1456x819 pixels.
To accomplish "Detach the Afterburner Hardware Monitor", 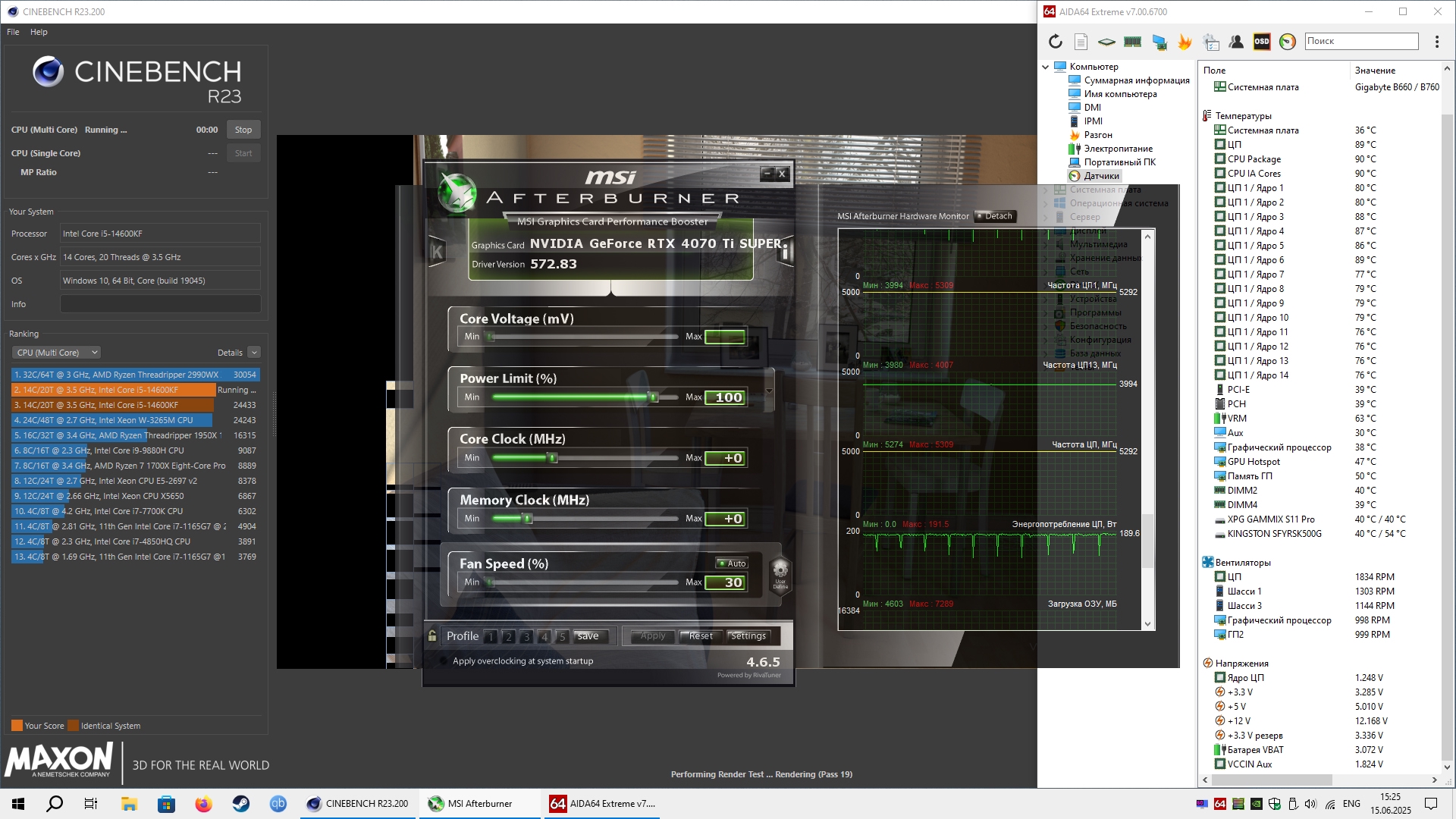I will [x=995, y=216].
